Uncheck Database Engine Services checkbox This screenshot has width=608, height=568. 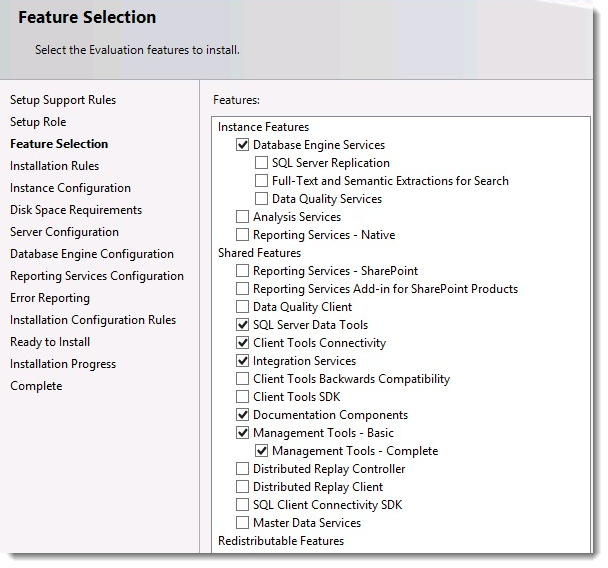pyautogui.click(x=242, y=145)
